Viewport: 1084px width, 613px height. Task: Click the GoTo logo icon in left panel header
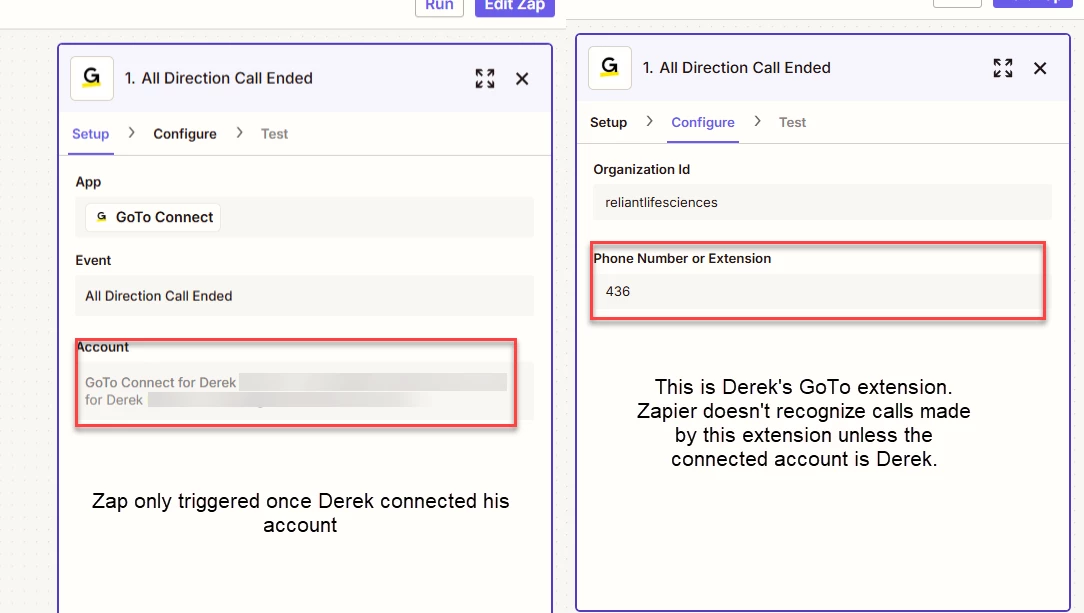(92, 78)
